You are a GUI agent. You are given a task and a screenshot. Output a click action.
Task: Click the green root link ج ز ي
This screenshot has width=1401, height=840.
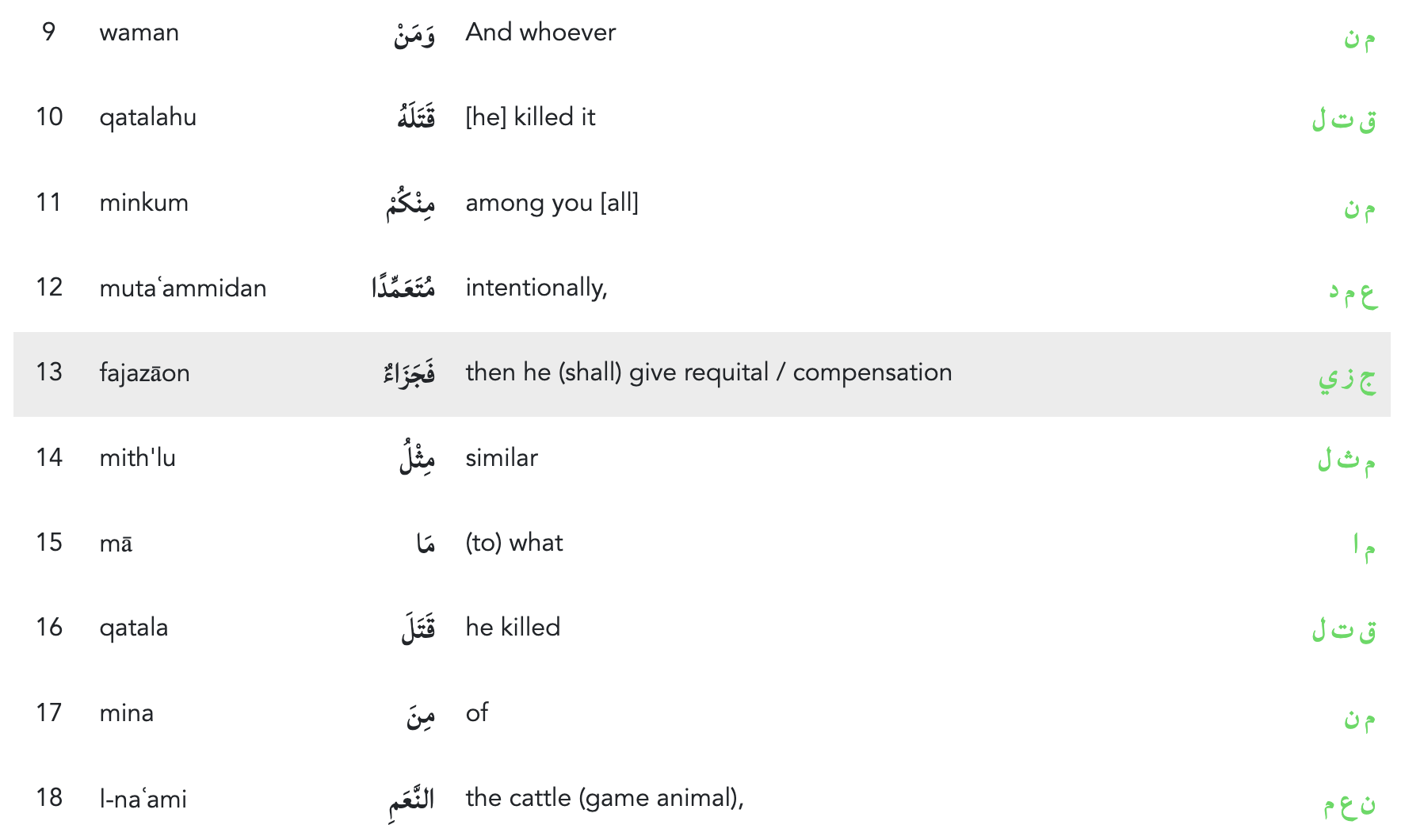(x=1346, y=378)
